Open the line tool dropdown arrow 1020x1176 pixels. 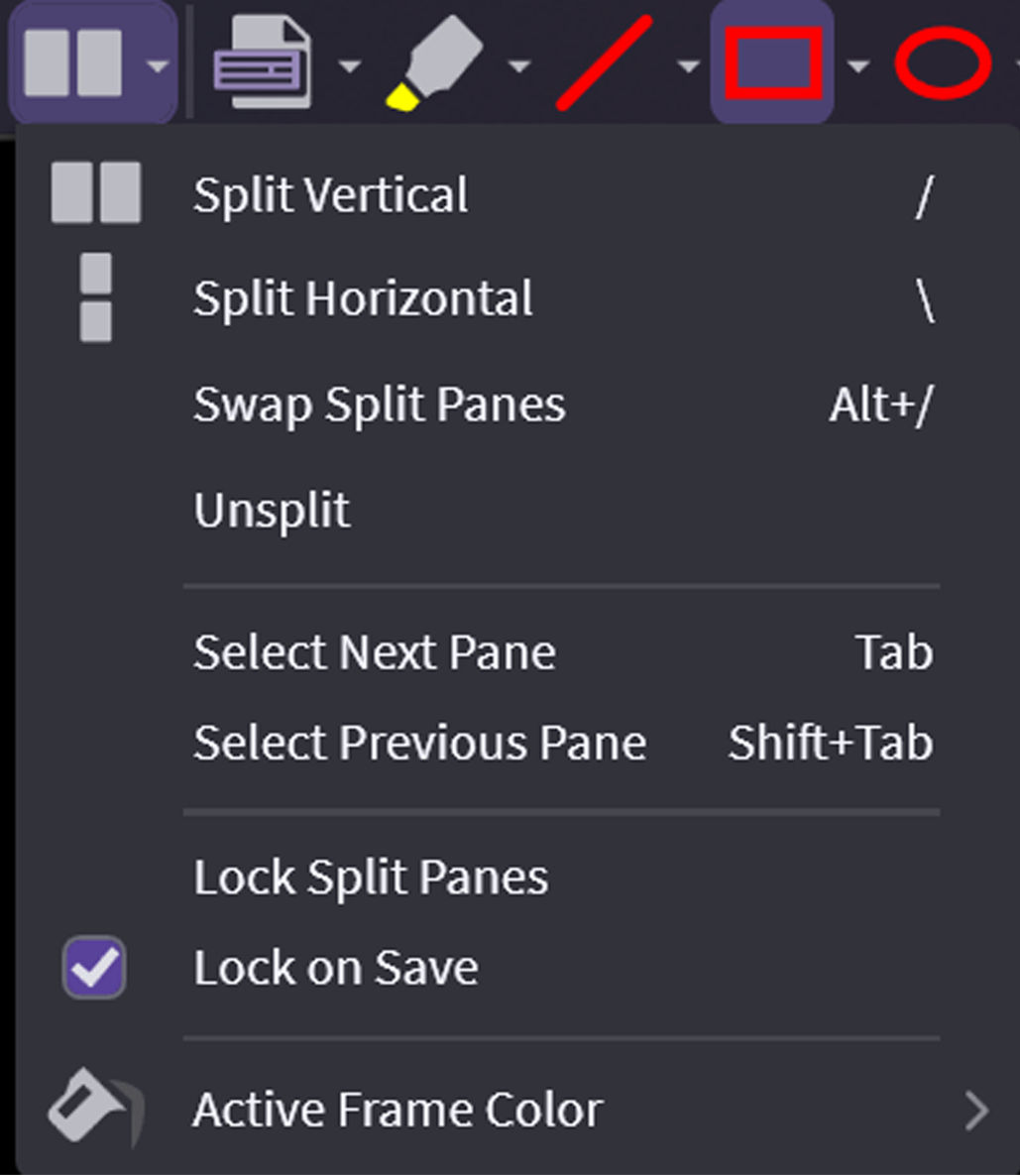(x=688, y=66)
